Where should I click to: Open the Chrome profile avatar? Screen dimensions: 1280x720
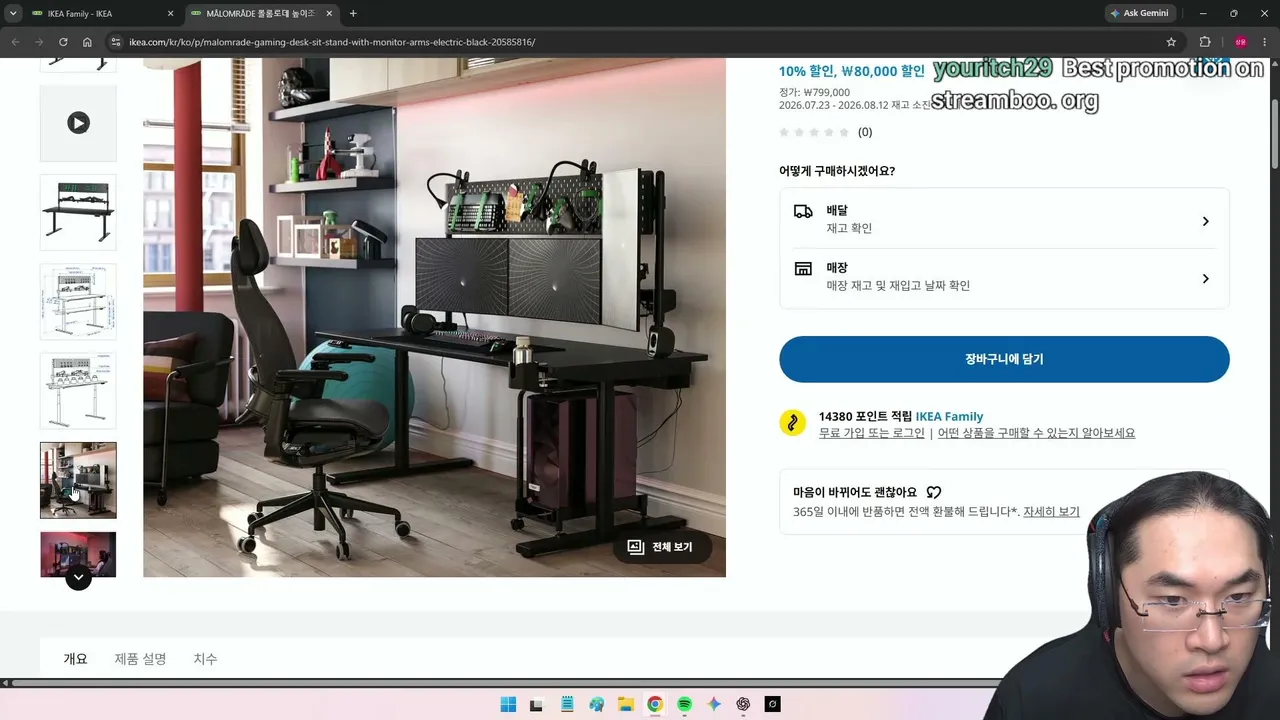(1240, 42)
